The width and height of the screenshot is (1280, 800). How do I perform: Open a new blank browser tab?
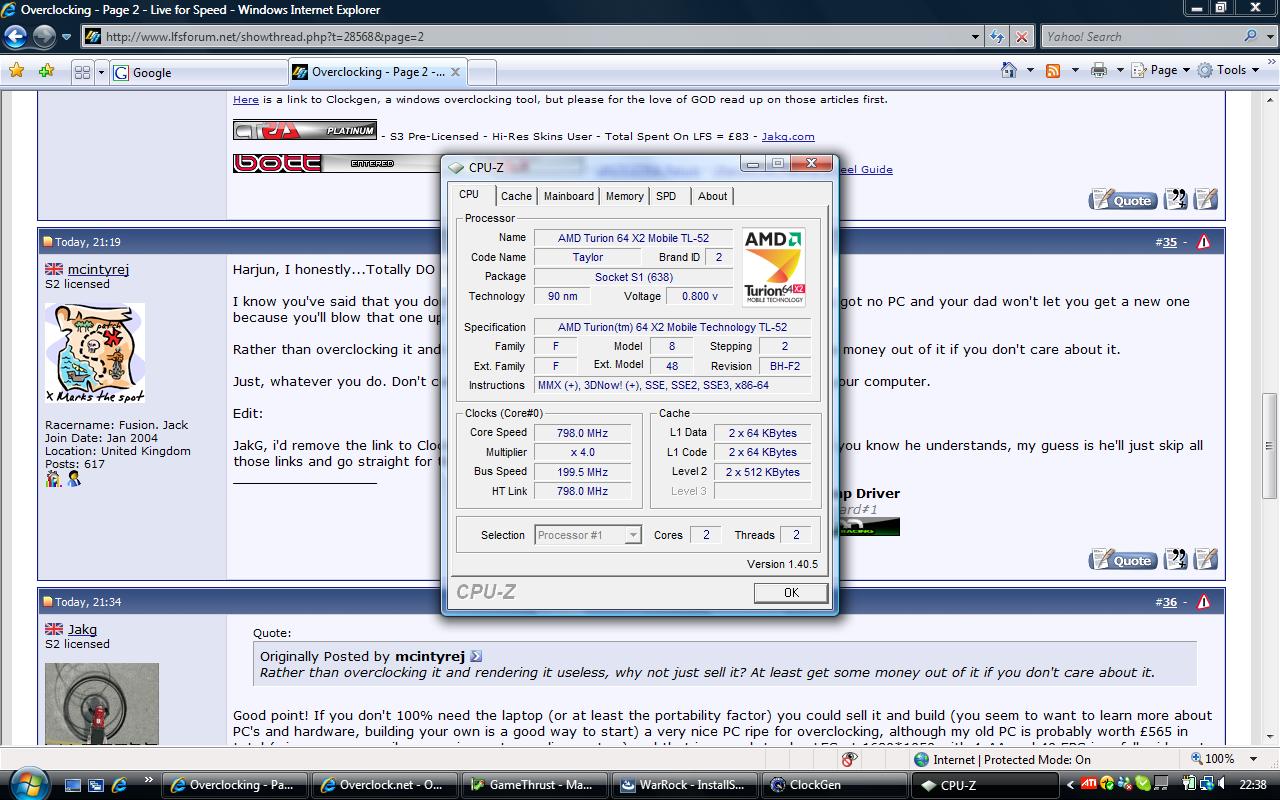point(481,72)
